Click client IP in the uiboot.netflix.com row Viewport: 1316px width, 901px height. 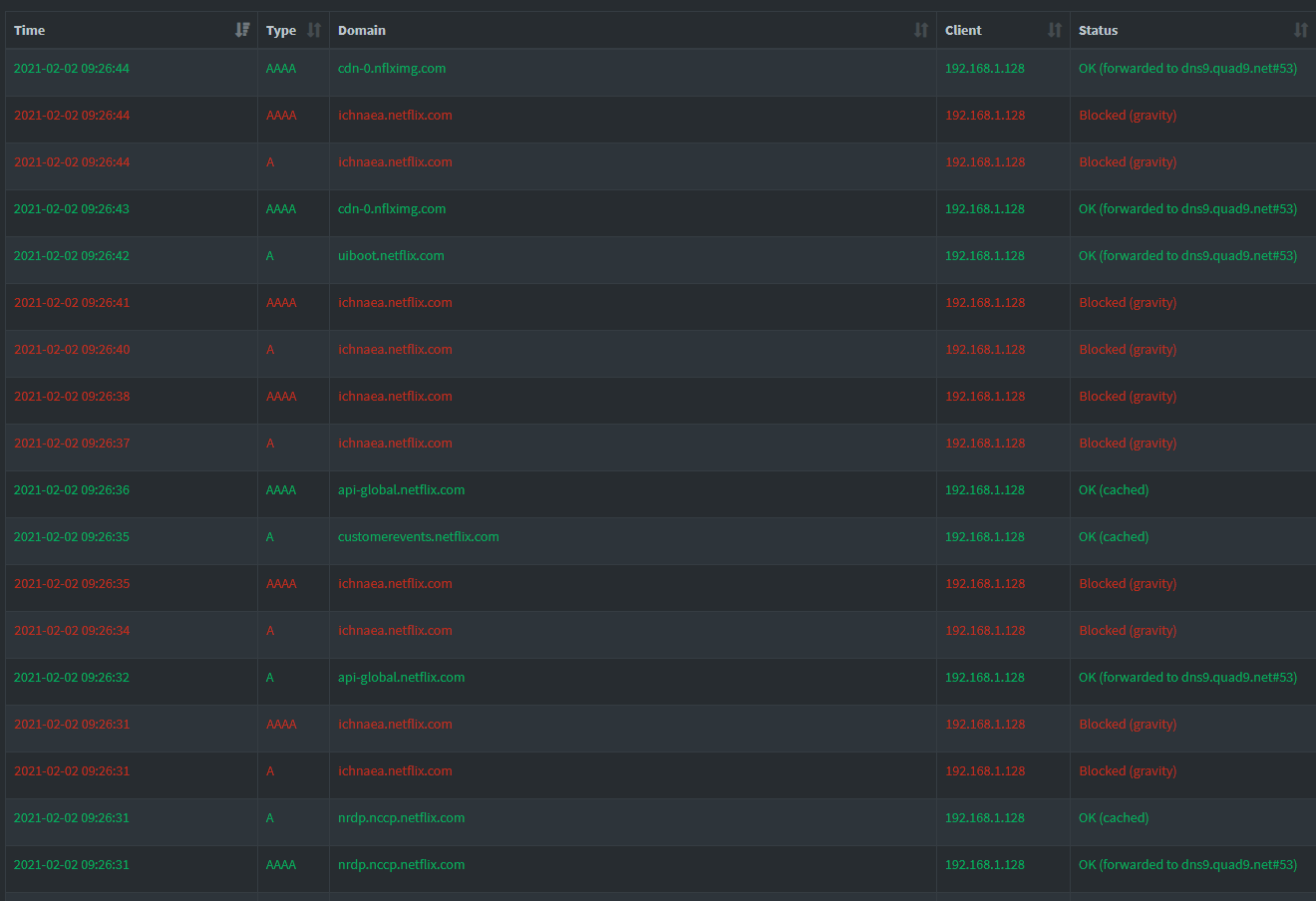coord(984,256)
